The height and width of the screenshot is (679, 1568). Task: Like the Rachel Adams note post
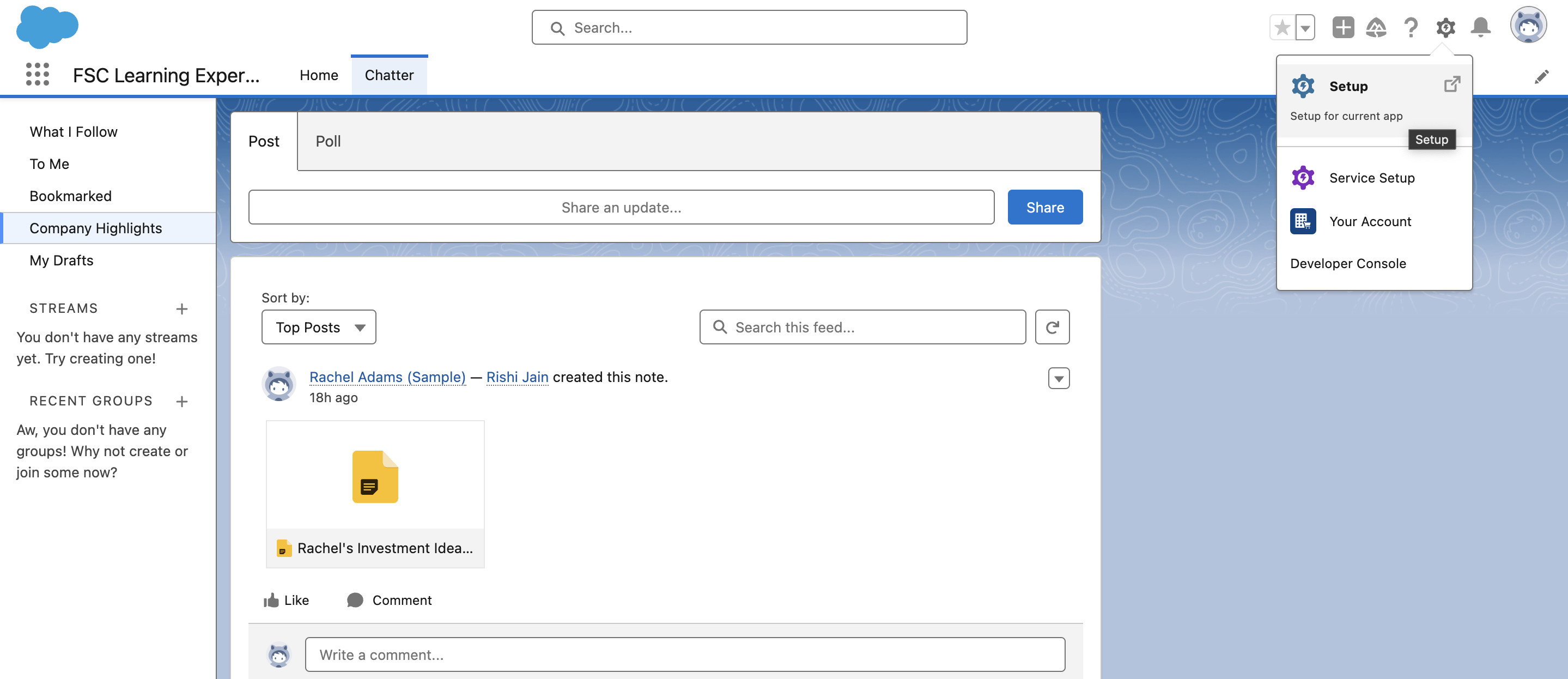pos(286,600)
